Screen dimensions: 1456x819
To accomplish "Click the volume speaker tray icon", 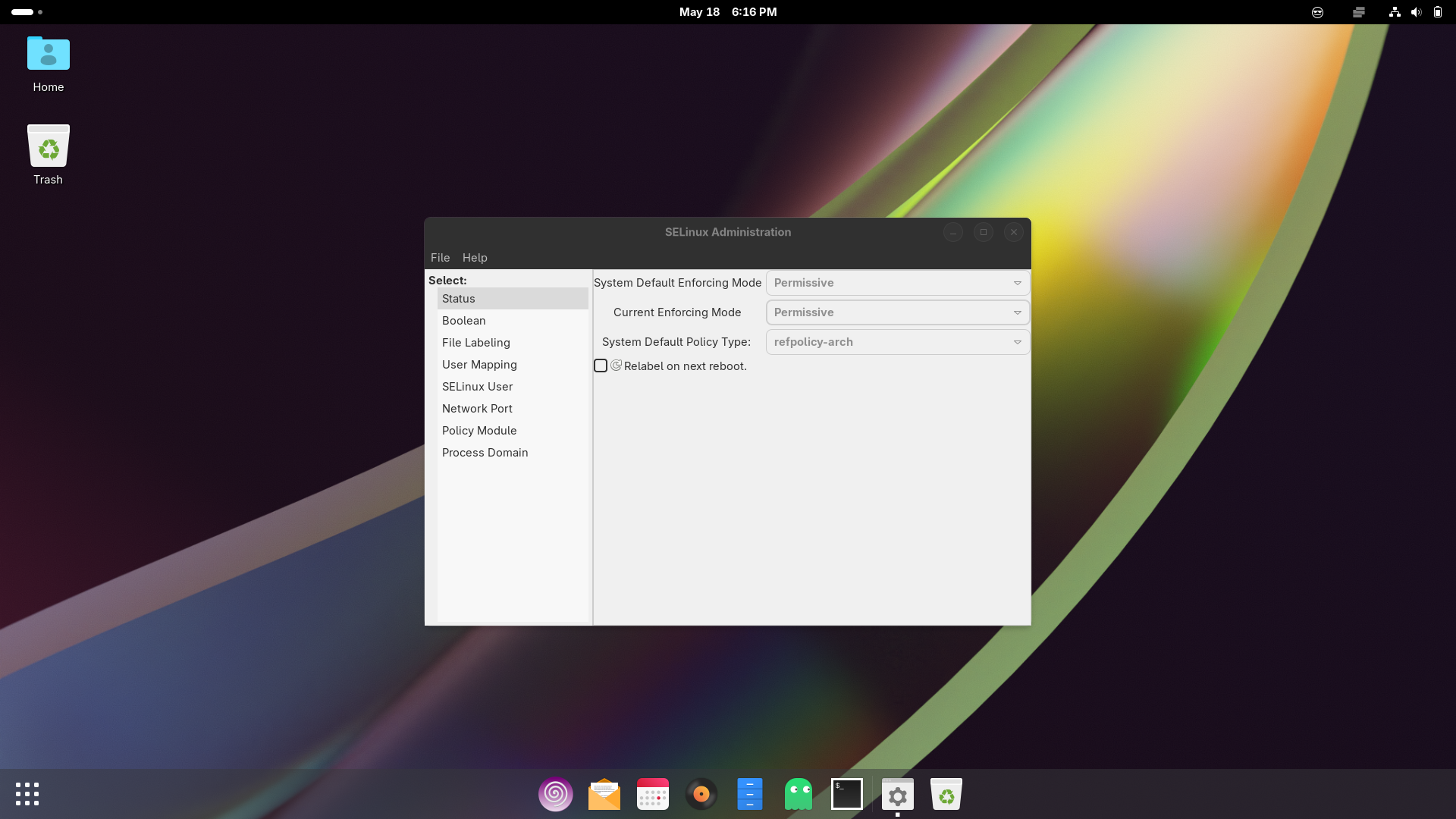I will [x=1416, y=12].
